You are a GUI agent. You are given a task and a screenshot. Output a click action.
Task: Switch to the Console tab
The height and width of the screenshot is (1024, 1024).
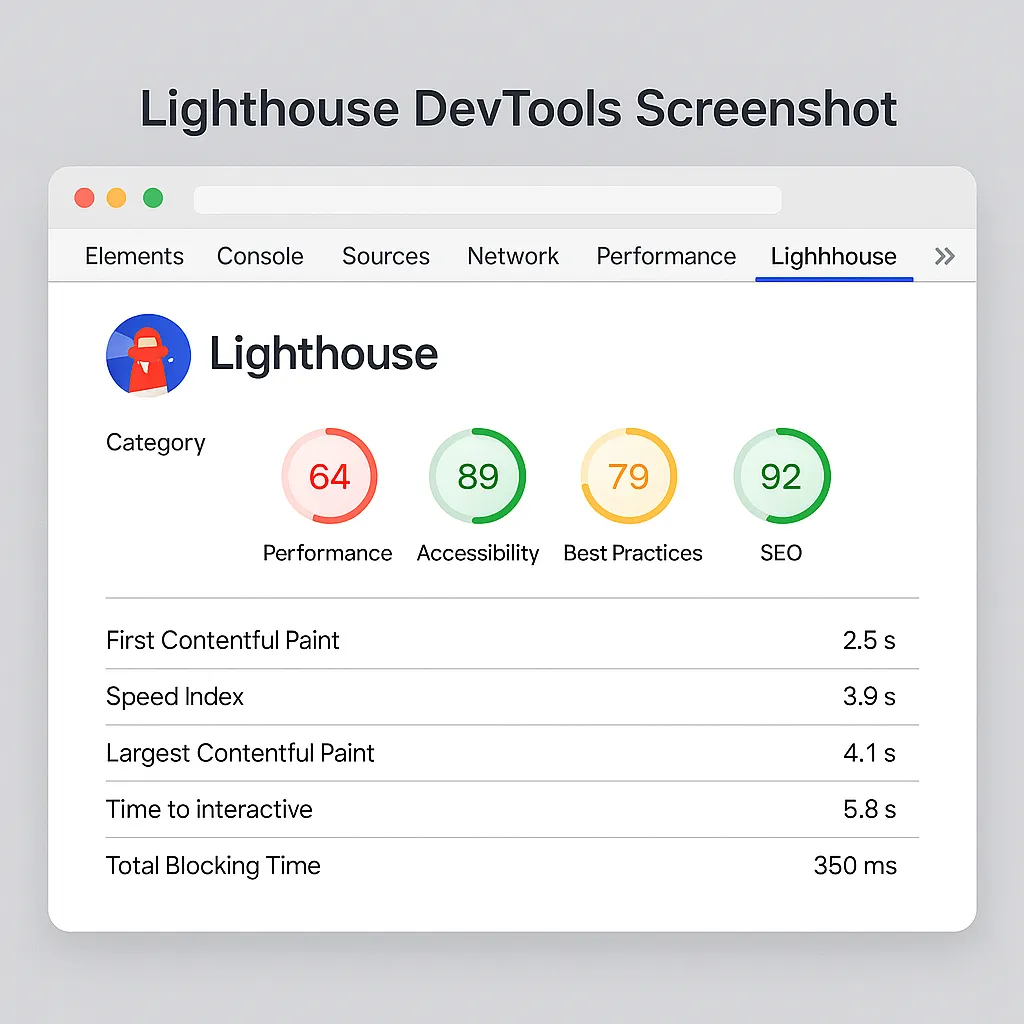click(260, 256)
